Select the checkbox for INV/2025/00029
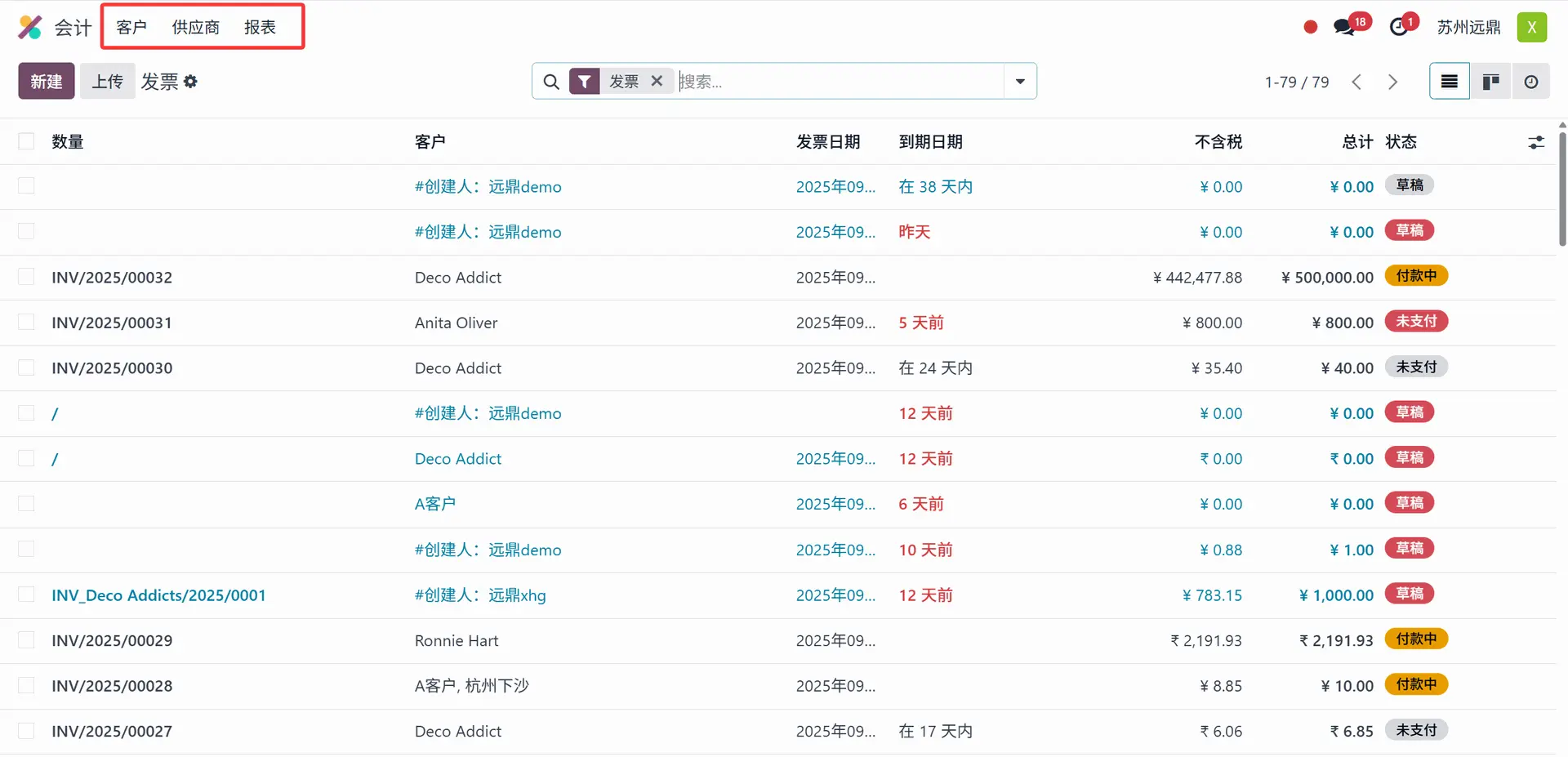The image size is (1568, 757). [x=26, y=640]
